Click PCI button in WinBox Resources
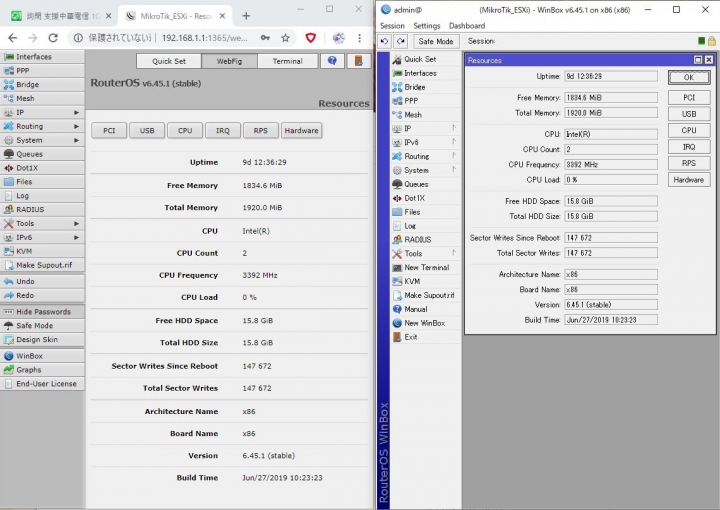This screenshot has width=720, height=510. (x=689, y=97)
